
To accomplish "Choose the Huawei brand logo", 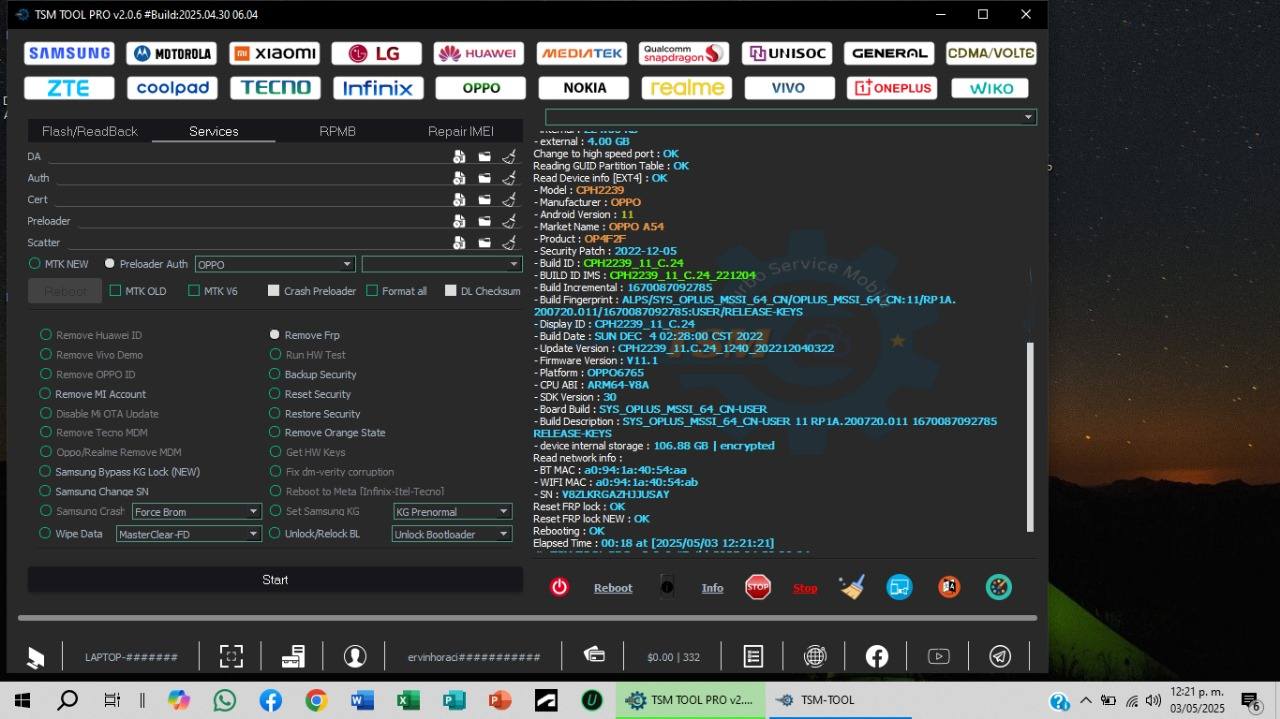I will coord(479,53).
